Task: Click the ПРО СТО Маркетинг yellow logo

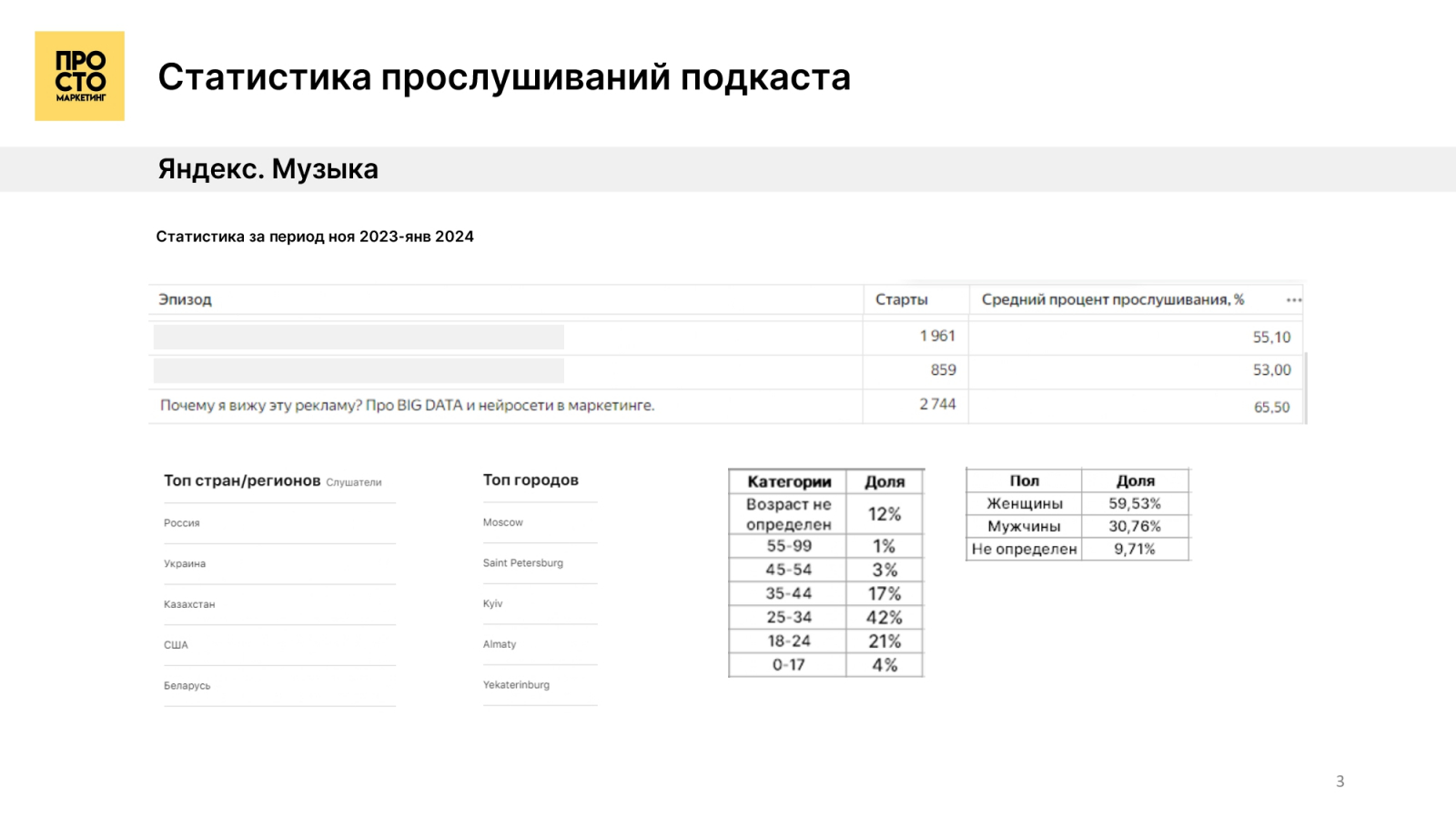Action: pos(80,76)
